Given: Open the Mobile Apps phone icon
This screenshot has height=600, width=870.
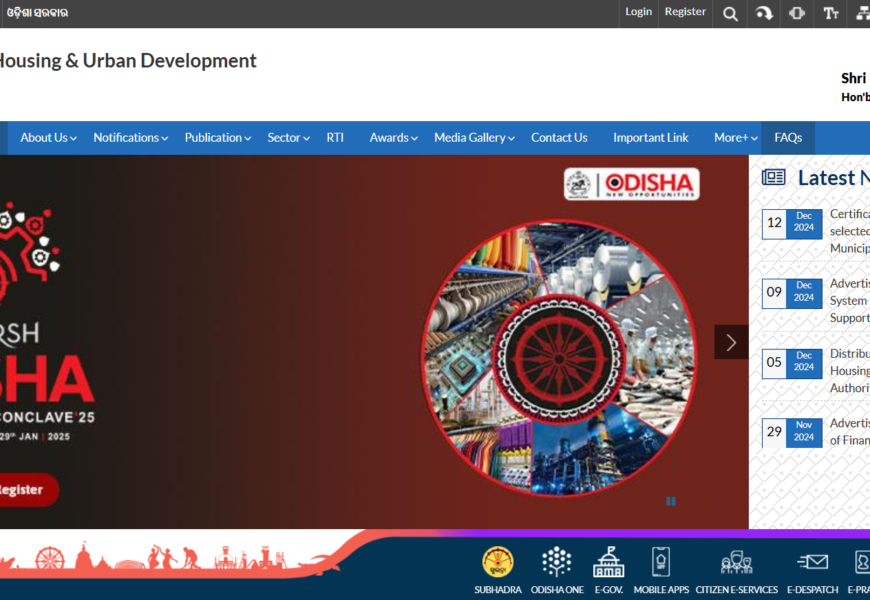Looking at the screenshot, I should point(661,563).
